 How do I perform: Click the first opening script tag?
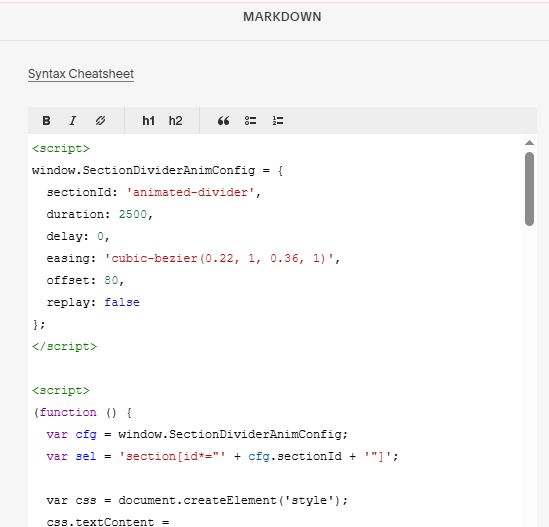coord(61,148)
